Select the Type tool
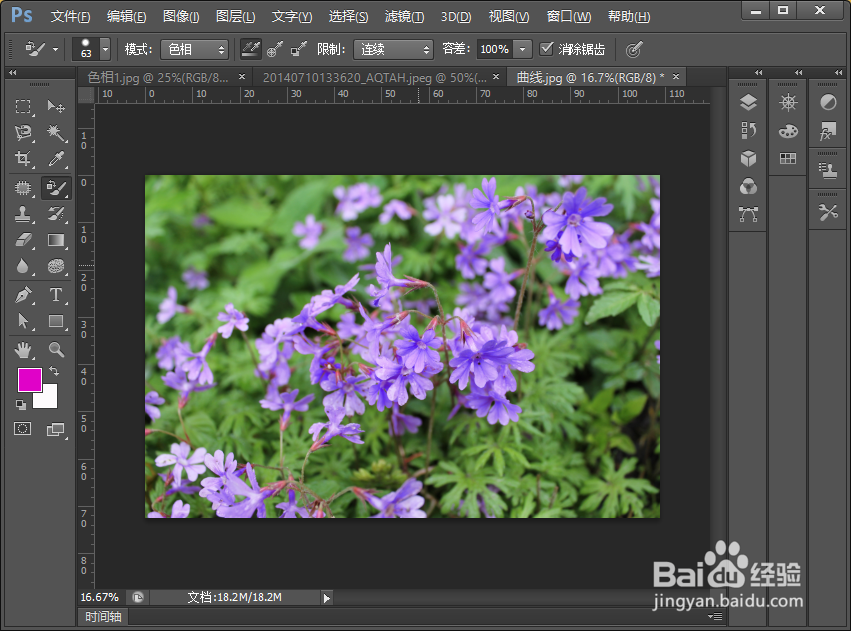 click(x=56, y=295)
